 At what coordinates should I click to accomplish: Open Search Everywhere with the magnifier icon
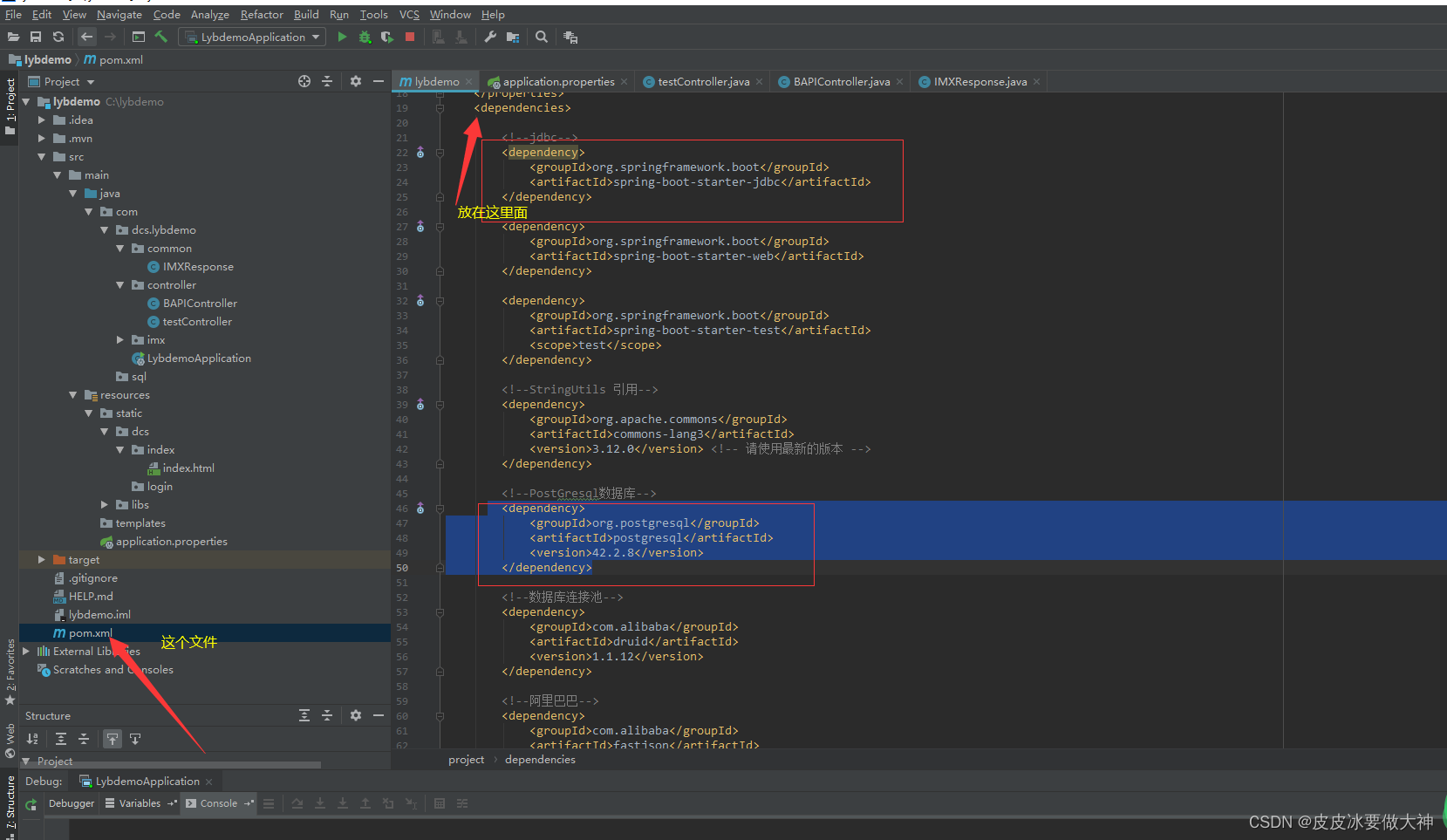[x=540, y=37]
